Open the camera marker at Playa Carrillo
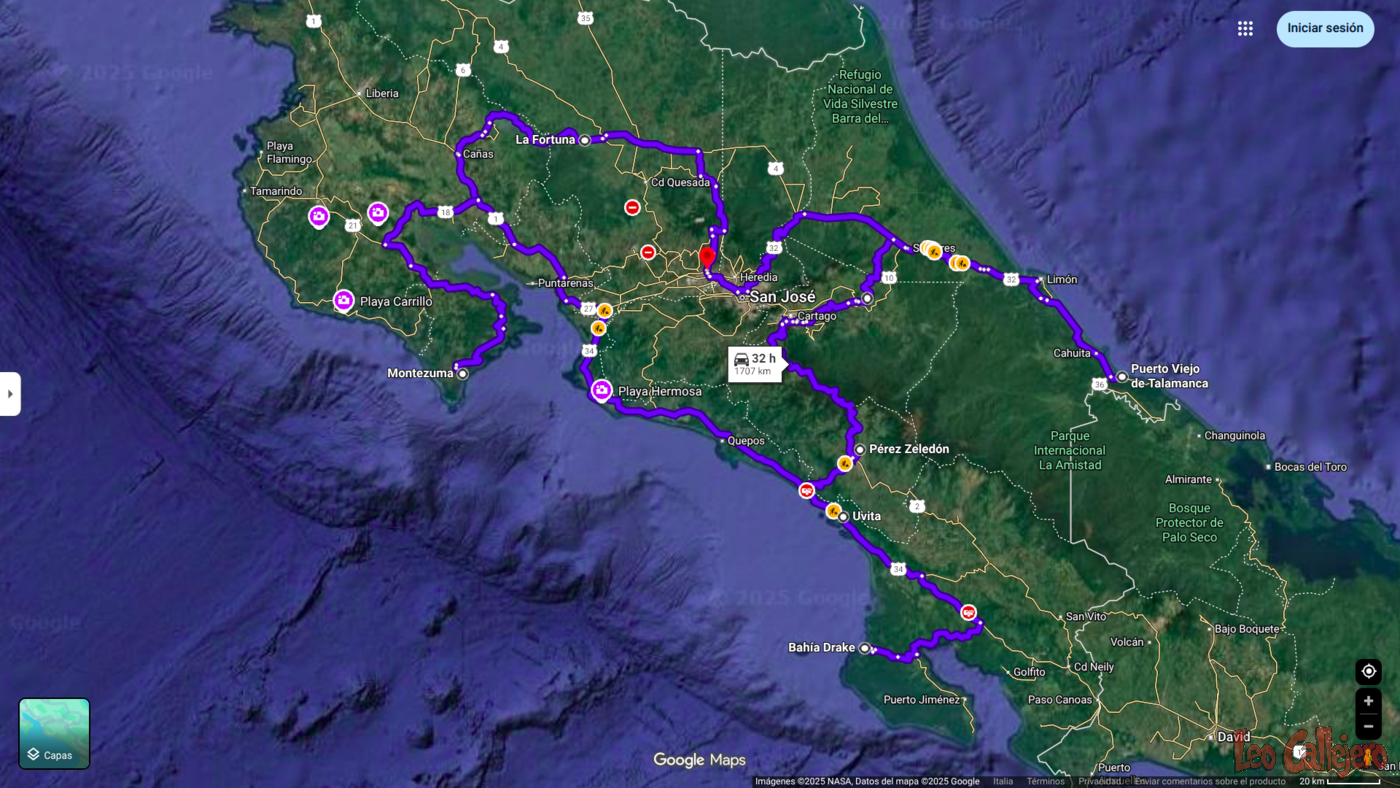 (x=343, y=300)
